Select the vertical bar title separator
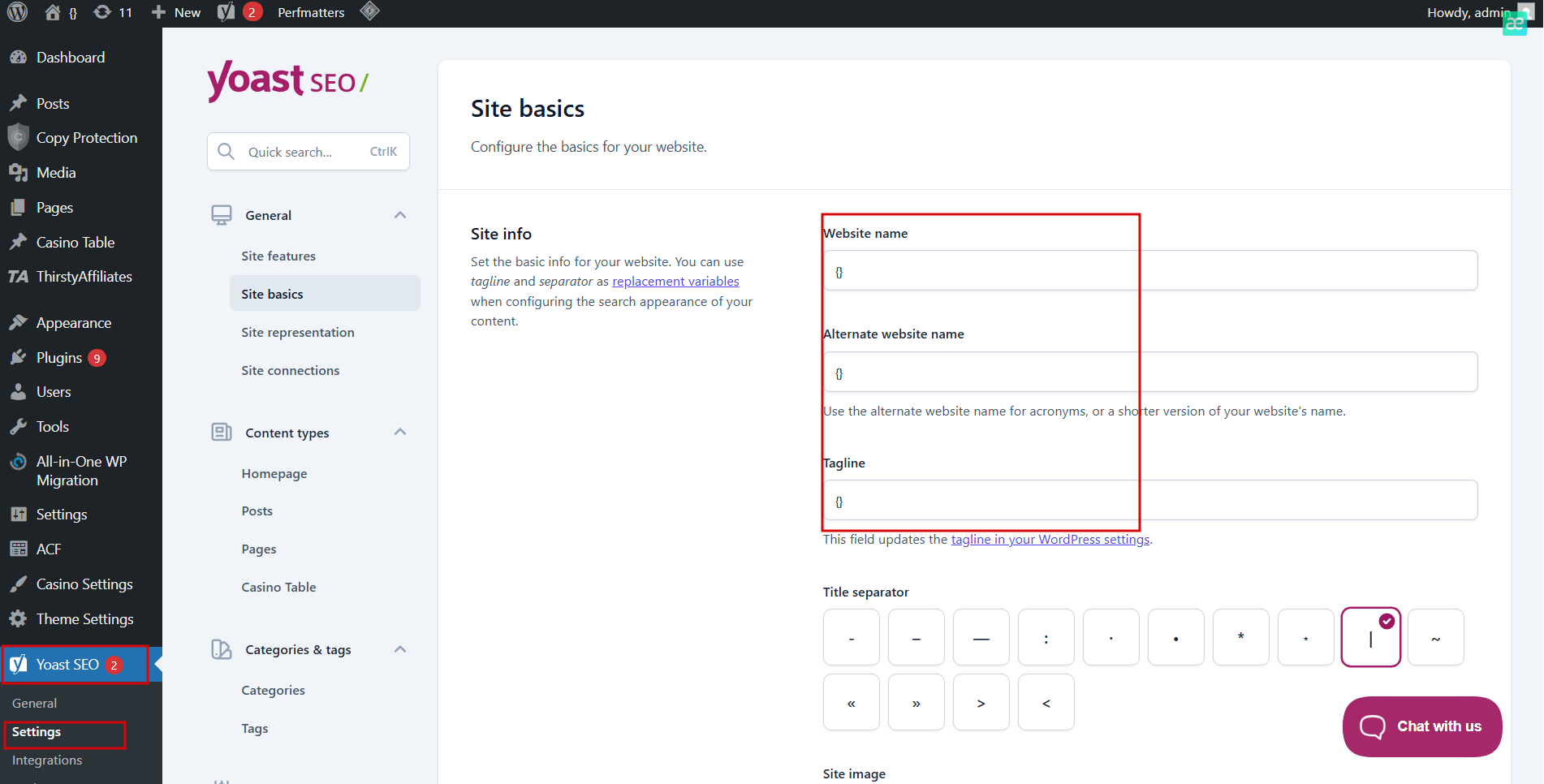 1370,638
